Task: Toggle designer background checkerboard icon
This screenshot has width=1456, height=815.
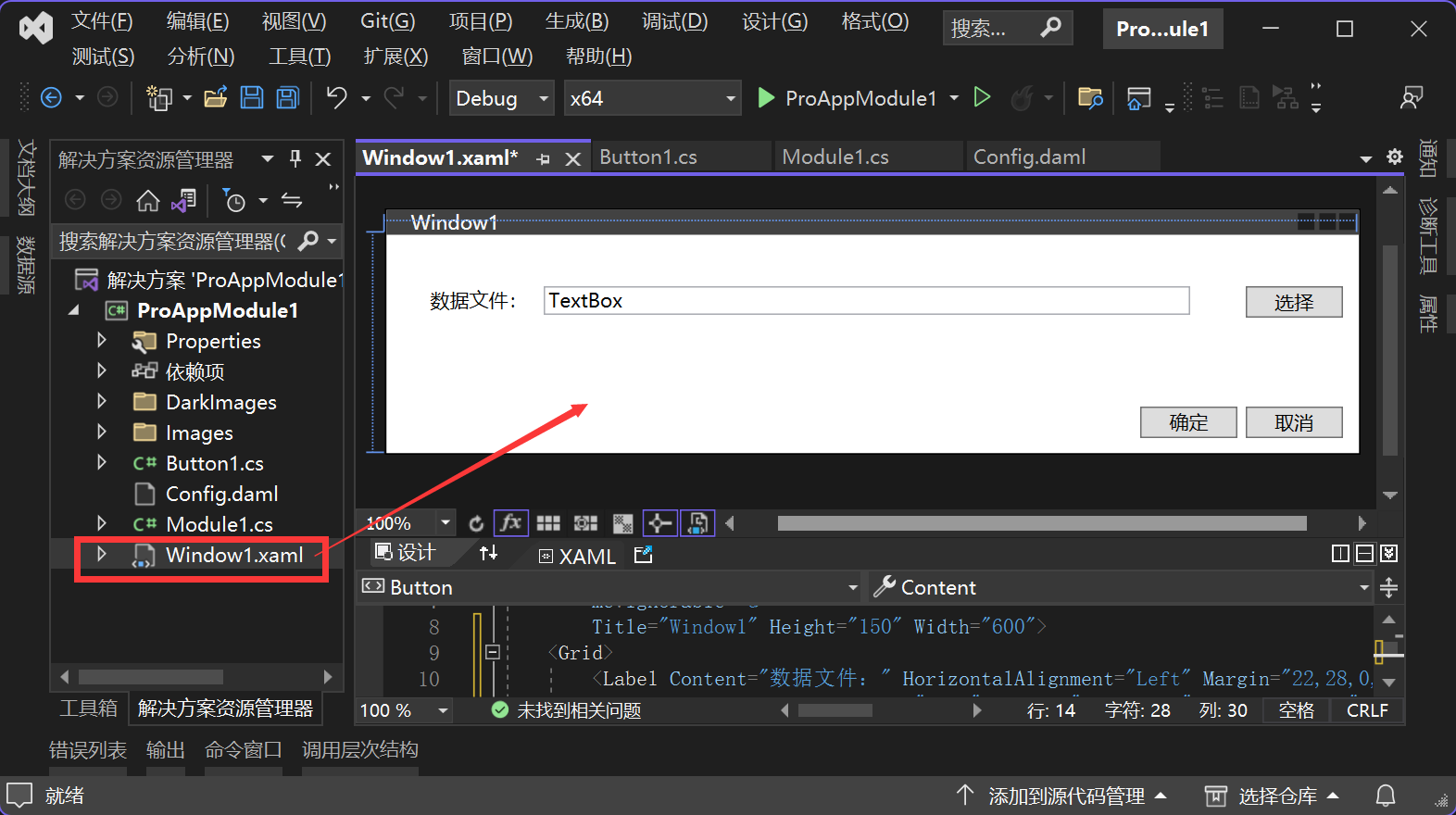Action: click(x=622, y=523)
